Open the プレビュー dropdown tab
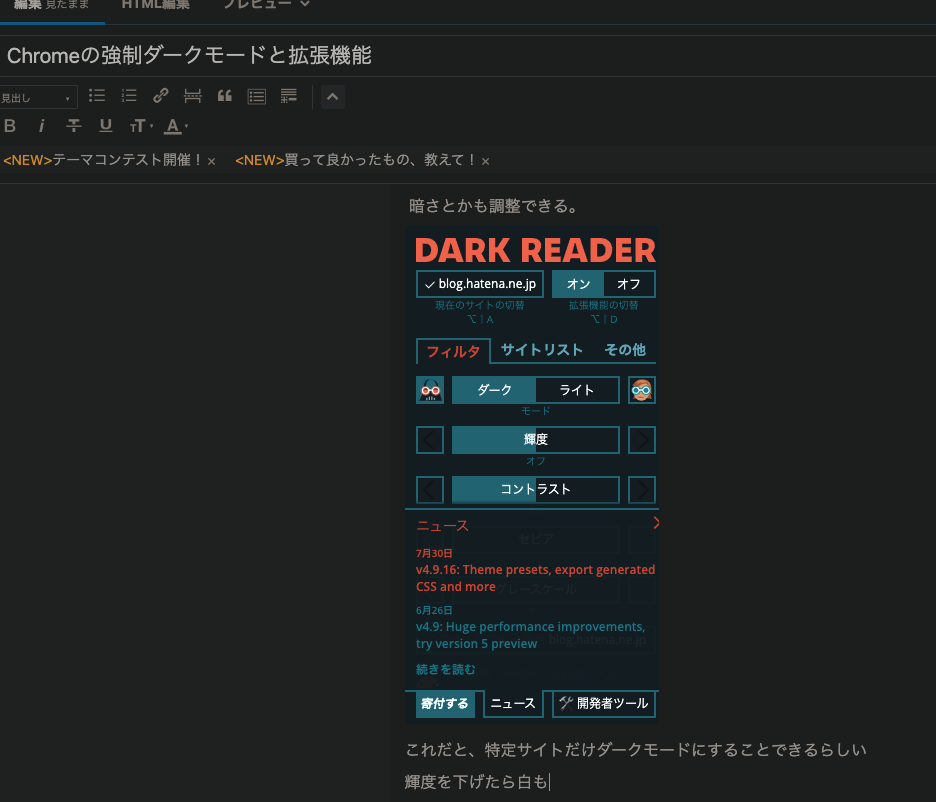The image size is (936, 802). 266,5
